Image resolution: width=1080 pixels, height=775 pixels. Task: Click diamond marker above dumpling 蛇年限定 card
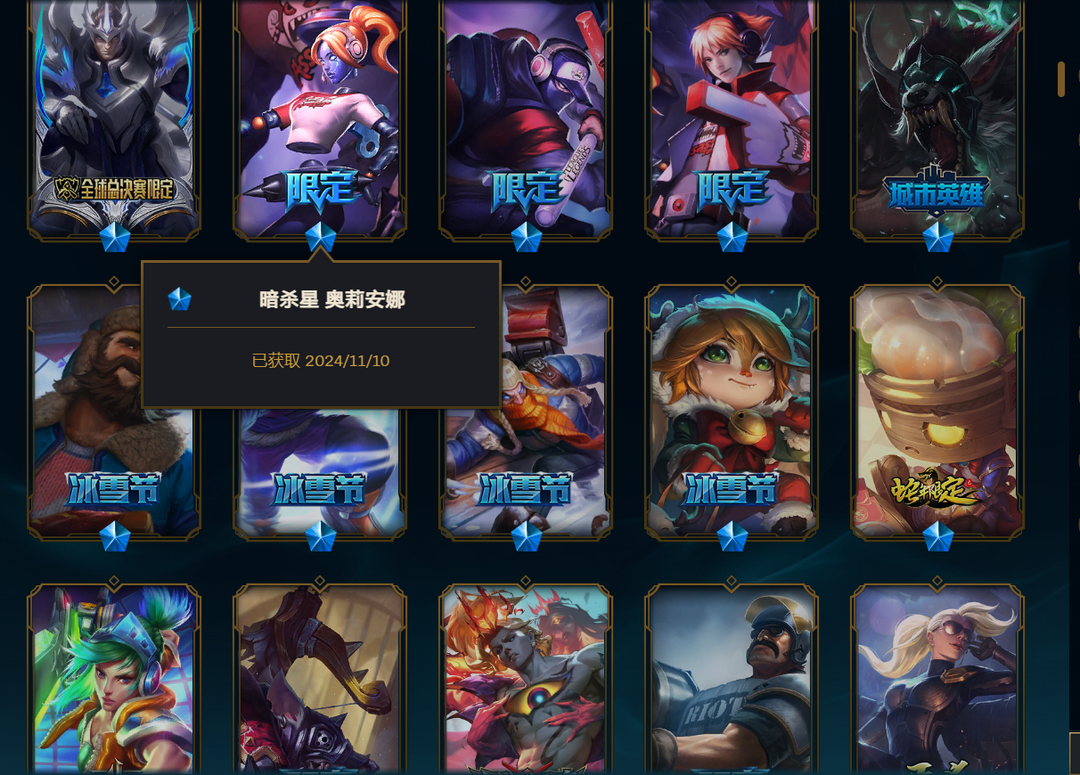(x=937, y=282)
